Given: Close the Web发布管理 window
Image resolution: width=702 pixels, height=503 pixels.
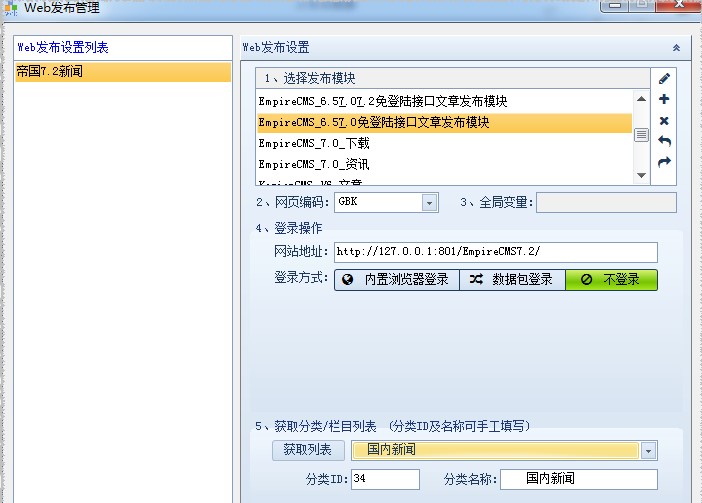Looking at the screenshot, I should pos(678,5).
